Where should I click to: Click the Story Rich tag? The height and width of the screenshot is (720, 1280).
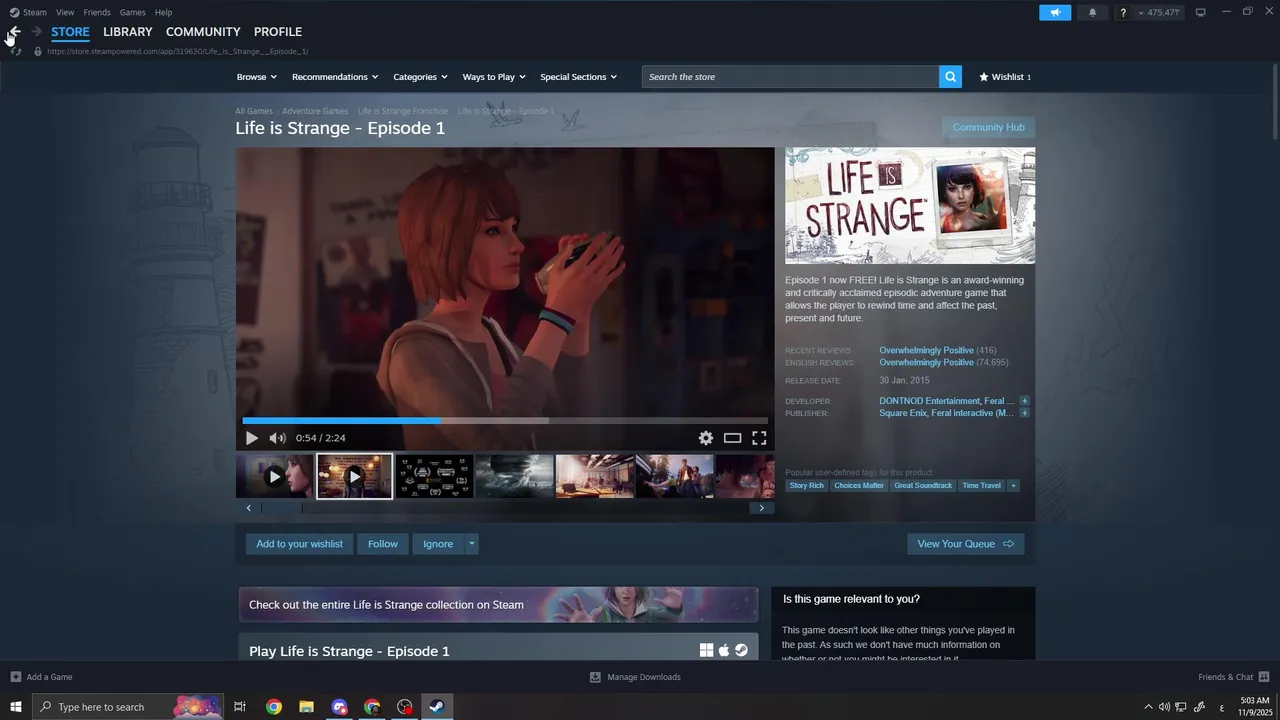pyautogui.click(x=807, y=486)
